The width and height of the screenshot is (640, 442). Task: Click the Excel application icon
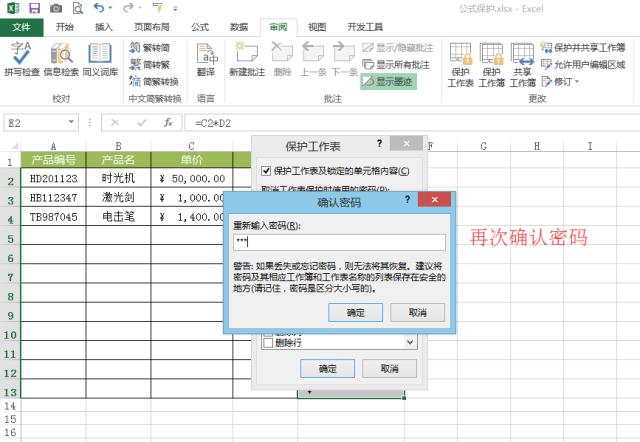(x=13, y=8)
